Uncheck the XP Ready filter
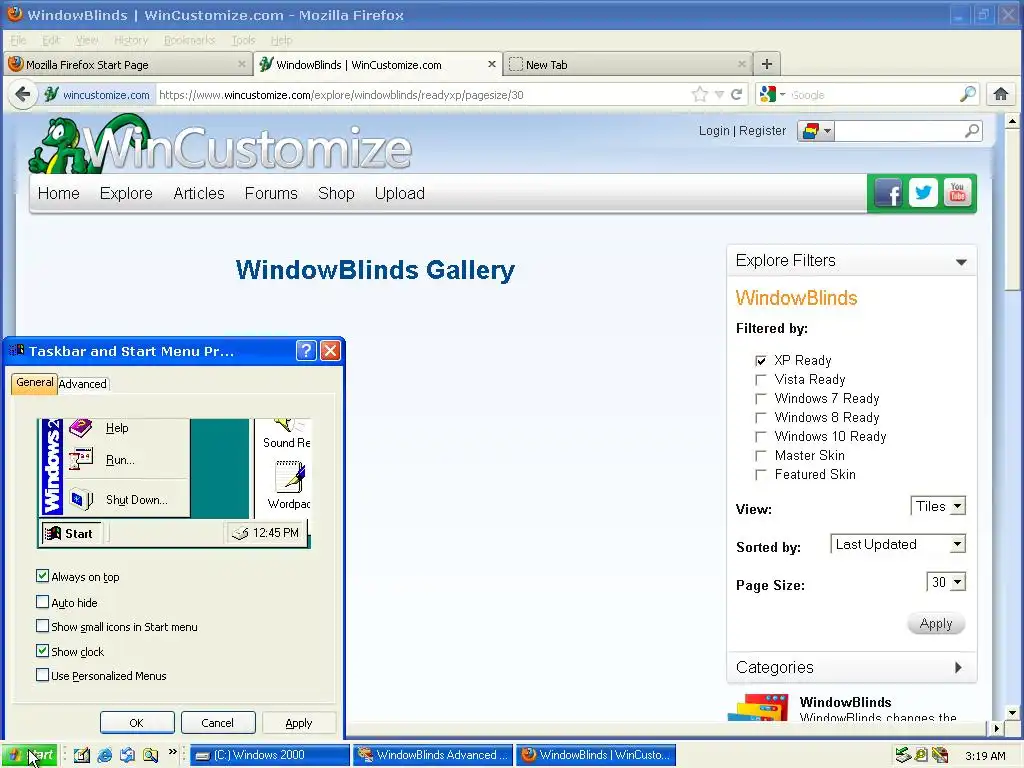The width and height of the screenshot is (1024, 768). tap(761, 360)
